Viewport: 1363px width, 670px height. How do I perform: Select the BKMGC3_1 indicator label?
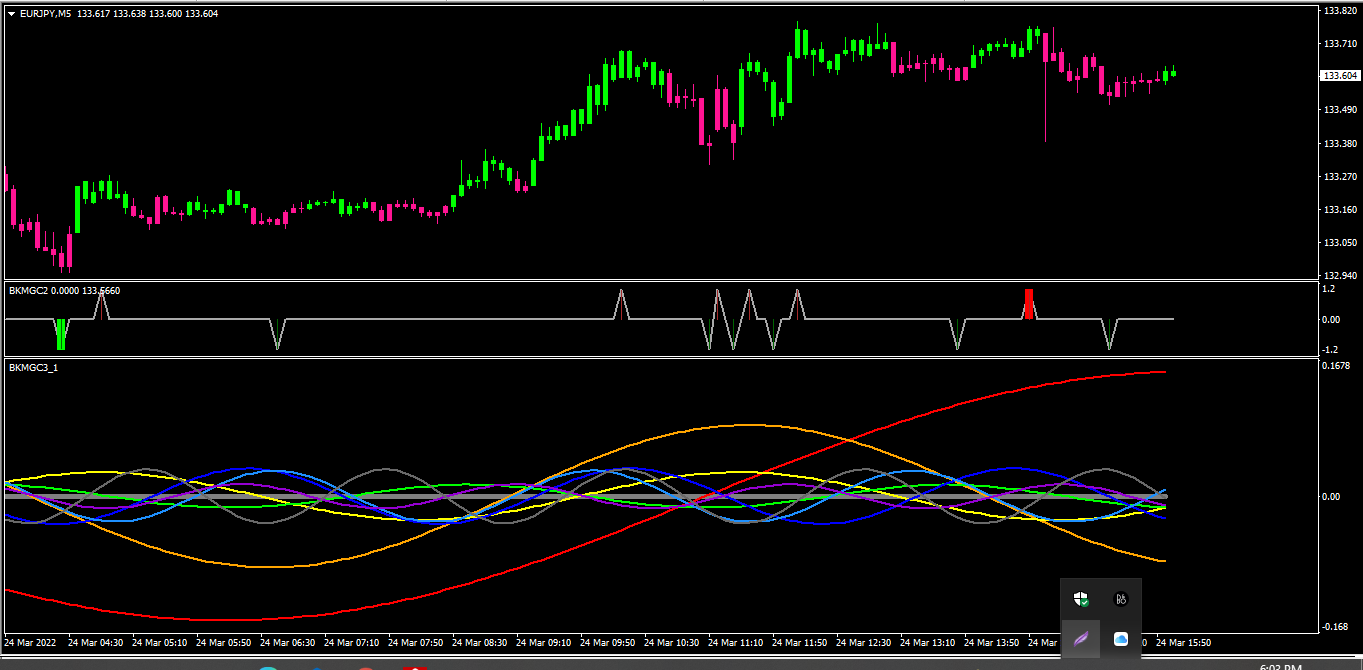click(x=32, y=368)
